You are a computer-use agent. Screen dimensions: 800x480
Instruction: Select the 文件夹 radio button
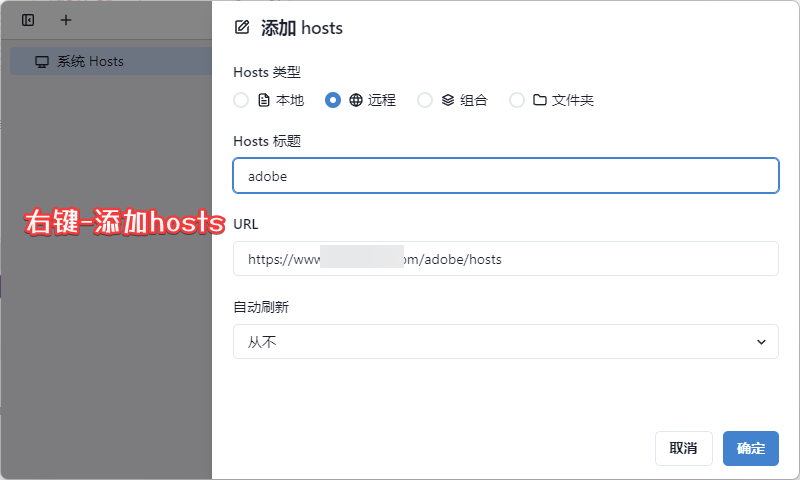tap(516, 100)
